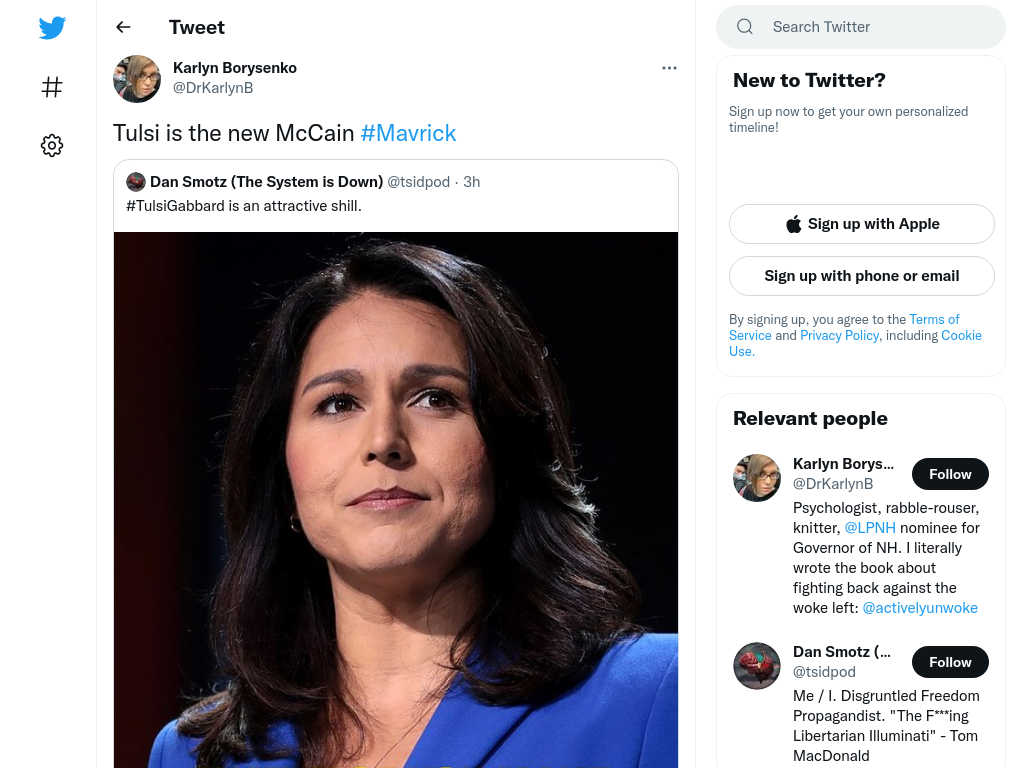Click Dan Smotz's small quoted-tweet avatar
This screenshot has width=1024, height=768.
tap(136, 182)
